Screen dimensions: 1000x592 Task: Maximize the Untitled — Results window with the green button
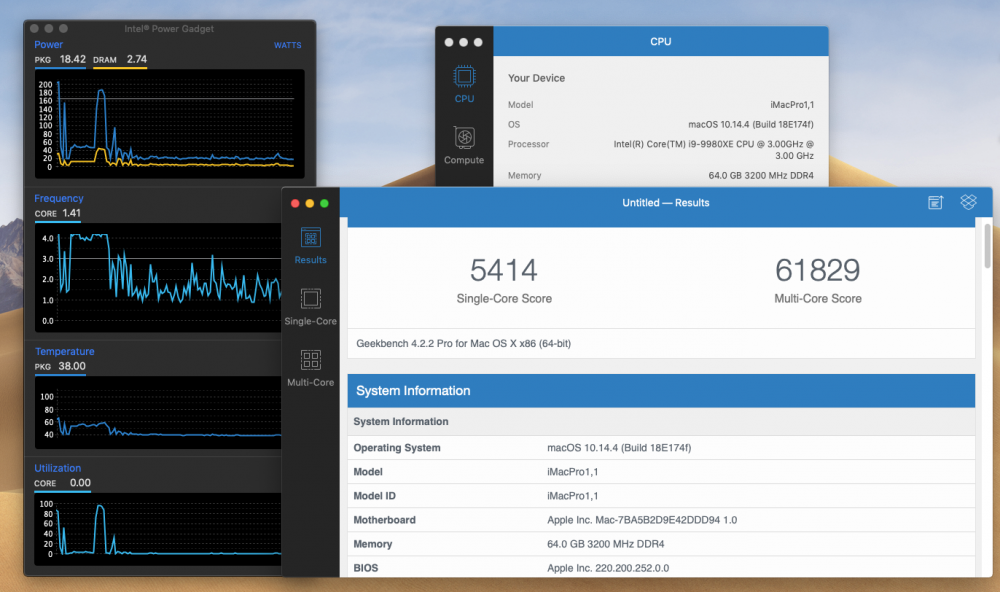[x=324, y=204]
